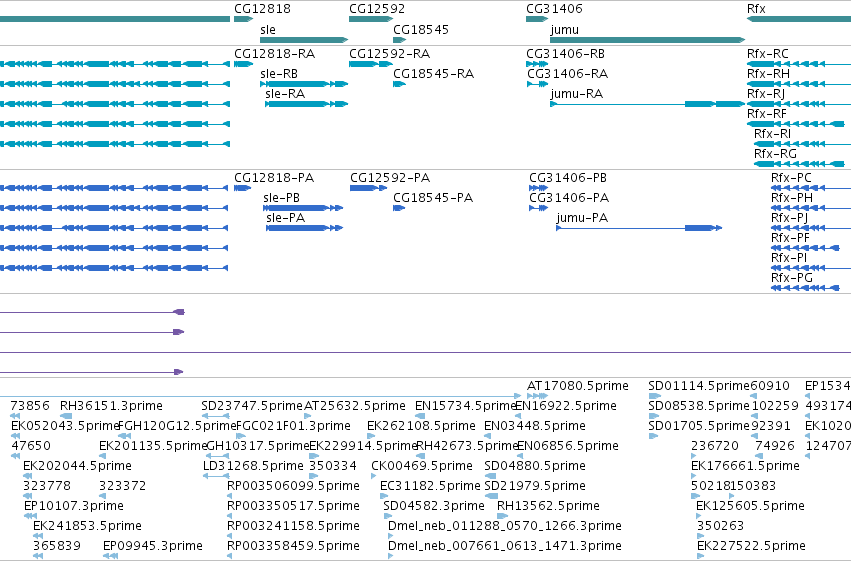Open EST label EK176661.5prime
This screenshot has height=561, width=851.
pyautogui.click(x=745, y=466)
